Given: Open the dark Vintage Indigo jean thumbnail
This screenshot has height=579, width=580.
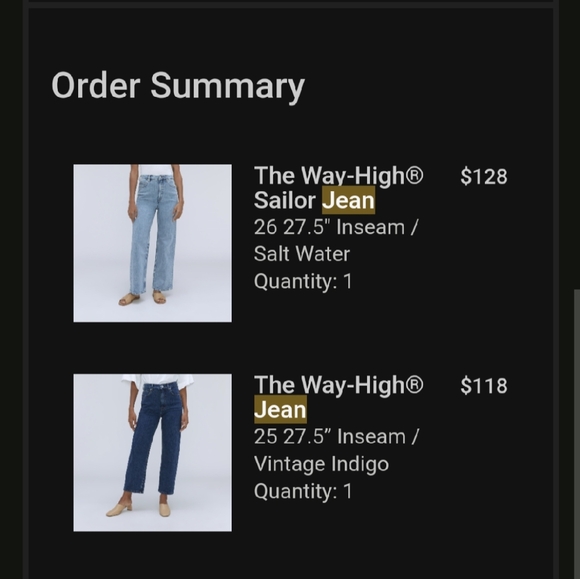Looking at the screenshot, I should pyautogui.click(x=152, y=452).
